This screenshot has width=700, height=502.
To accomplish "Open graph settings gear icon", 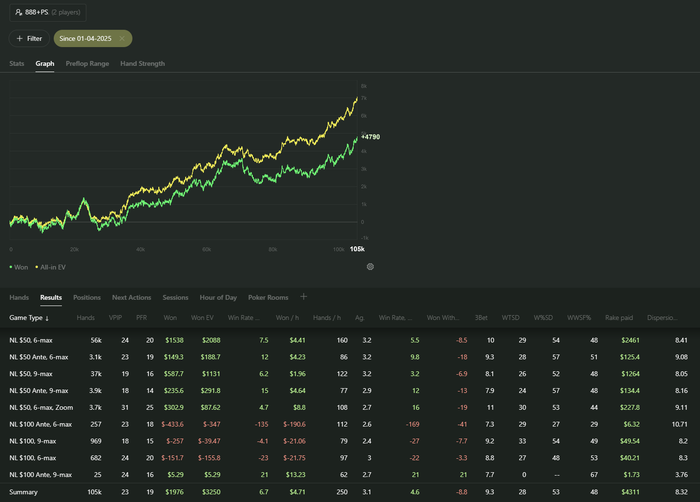I will (x=370, y=267).
